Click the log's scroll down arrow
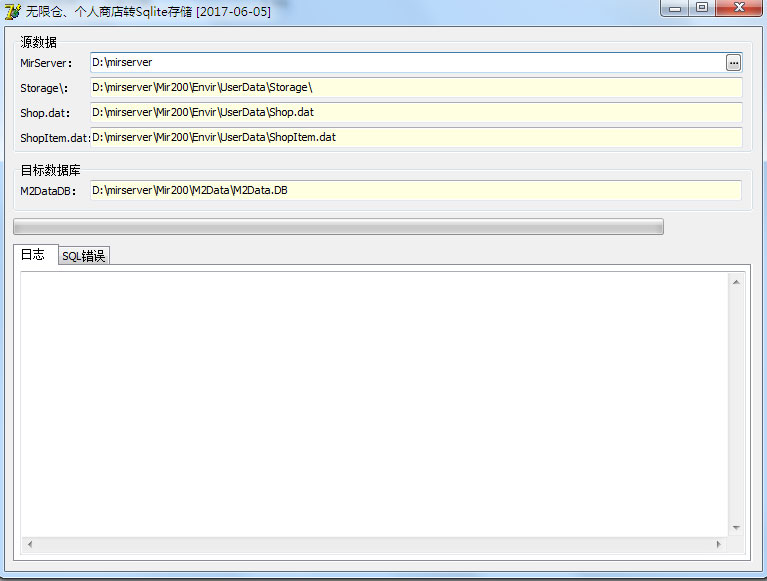The height and width of the screenshot is (581, 767). click(x=736, y=527)
